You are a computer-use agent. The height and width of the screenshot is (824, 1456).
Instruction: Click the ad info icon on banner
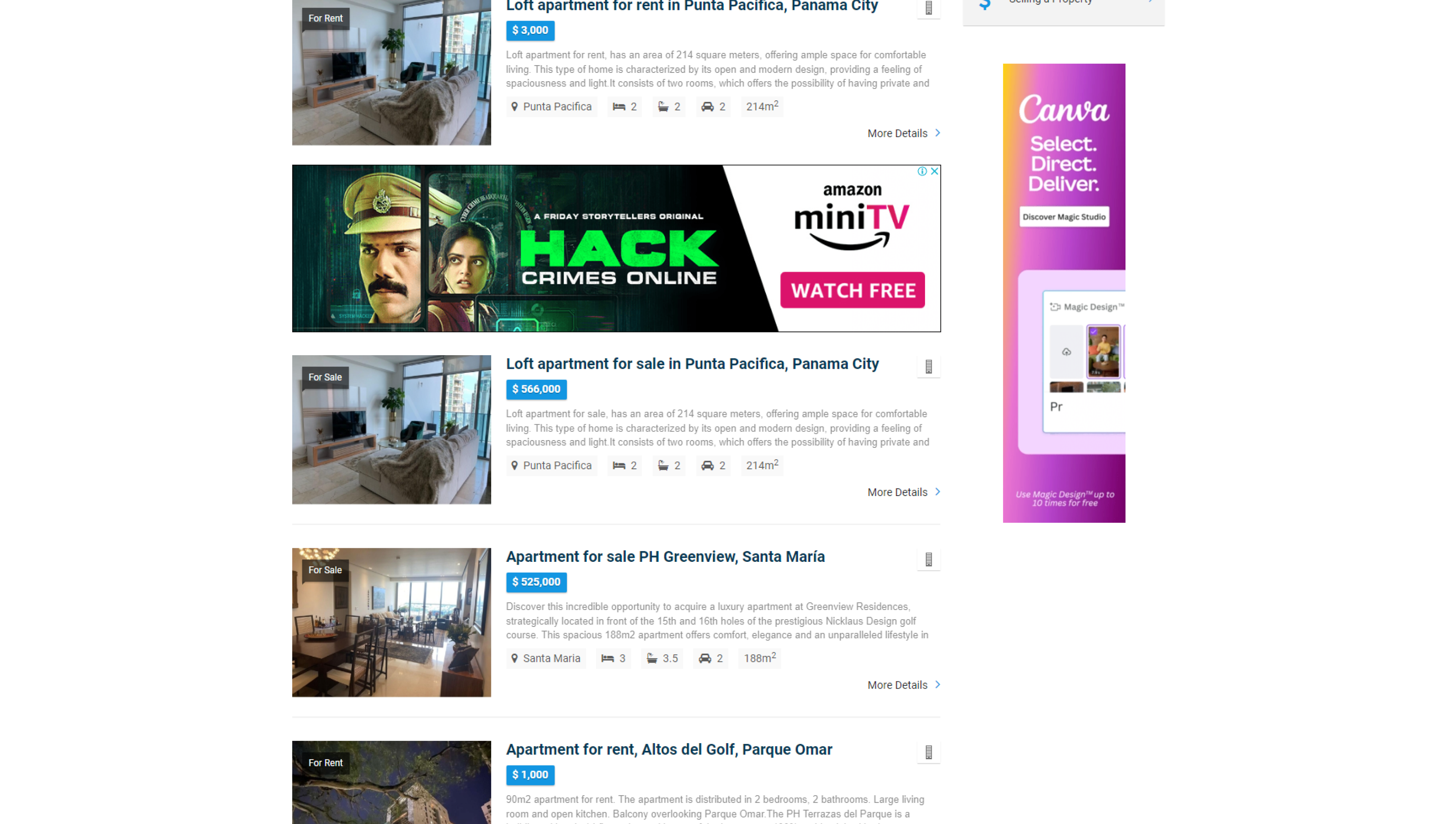pyautogui.click(x=922, y=171)
